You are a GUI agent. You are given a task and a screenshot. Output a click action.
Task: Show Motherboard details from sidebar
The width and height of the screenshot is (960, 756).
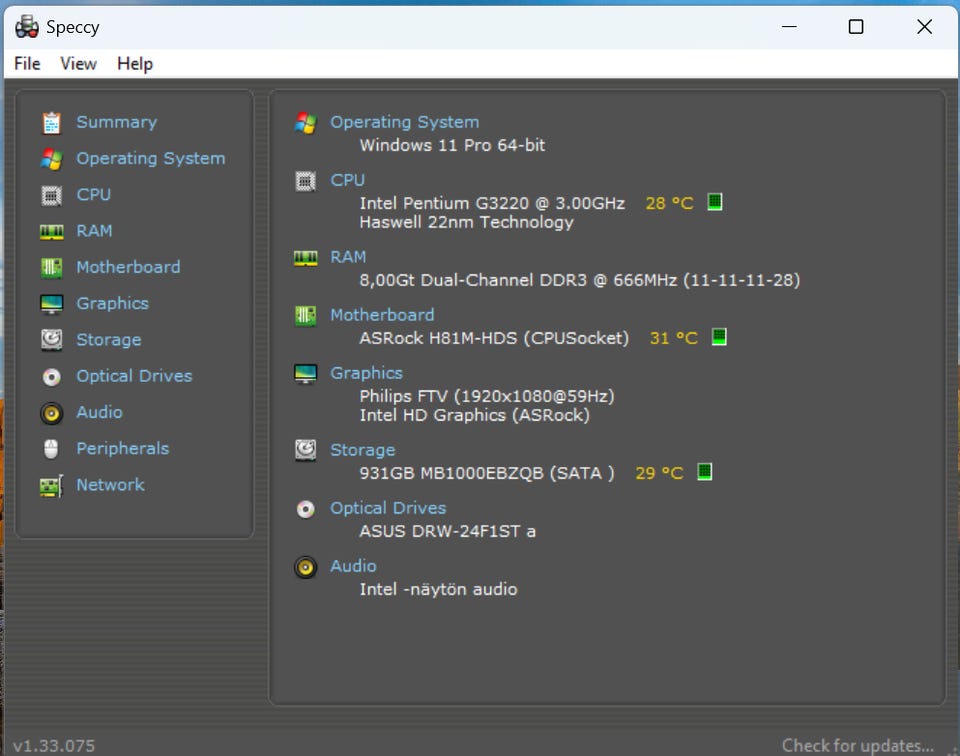coord(128,267)
